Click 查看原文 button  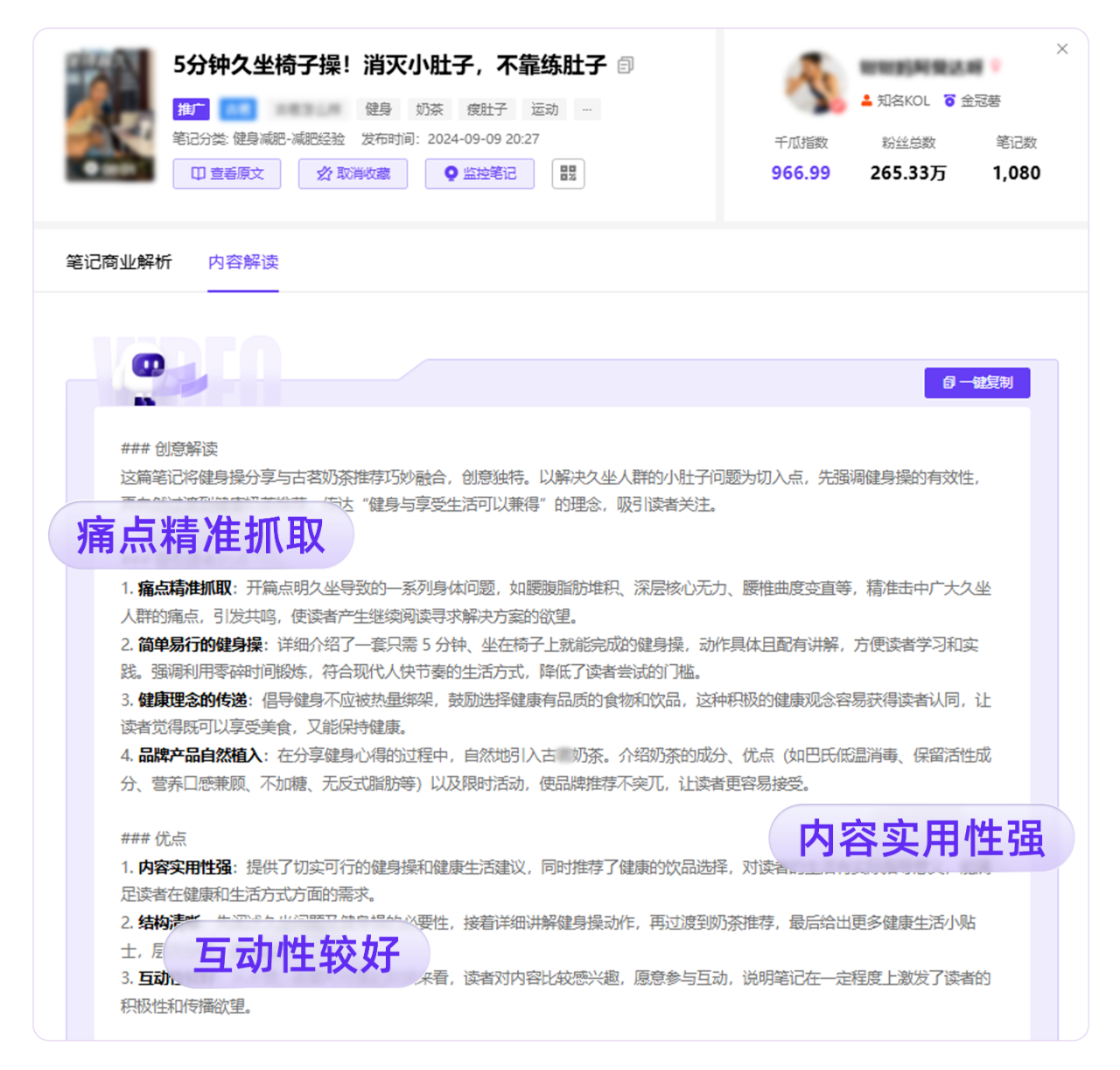(227, 173)
